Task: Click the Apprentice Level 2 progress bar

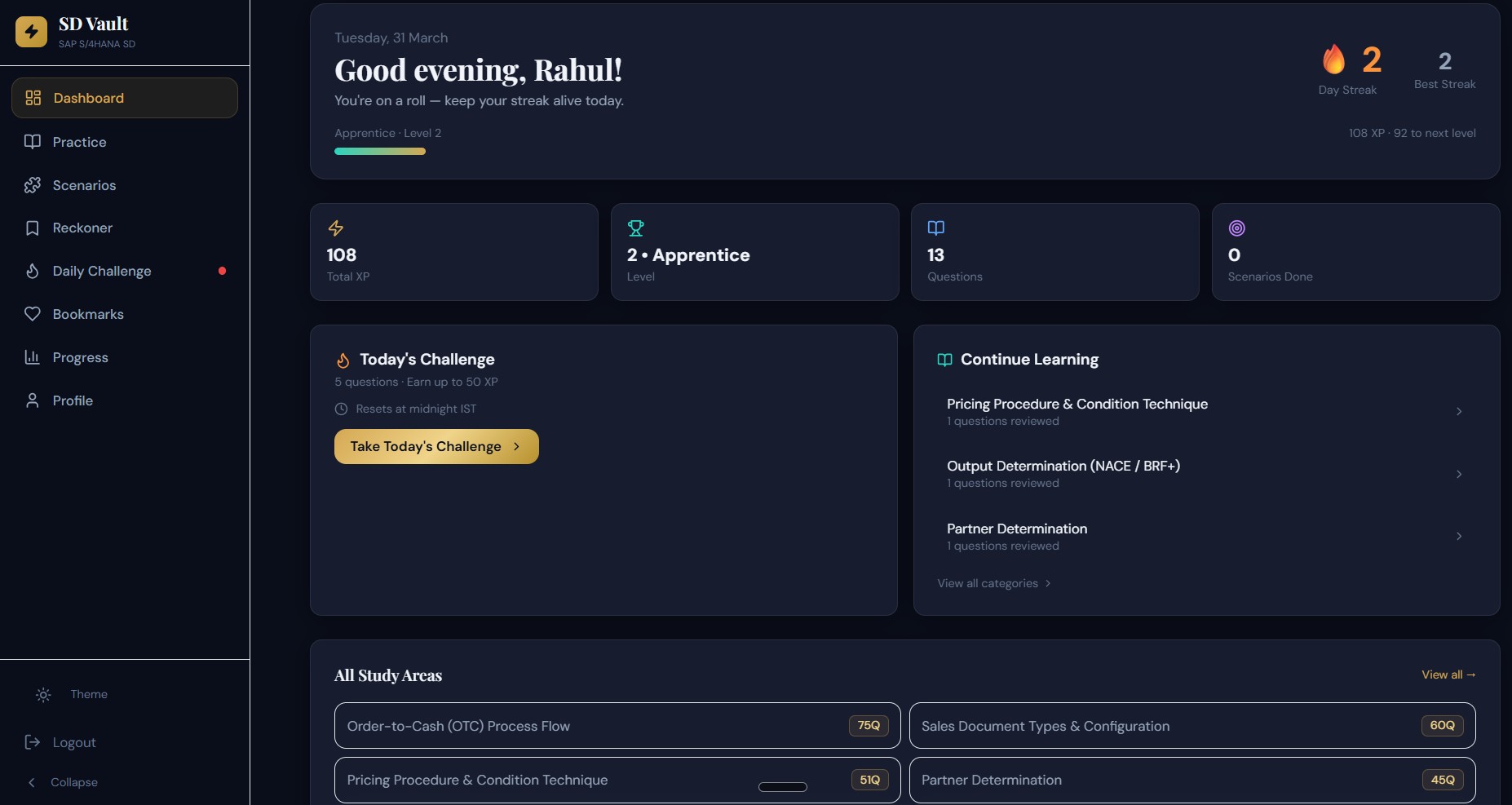Action: (x=380, y=151)
